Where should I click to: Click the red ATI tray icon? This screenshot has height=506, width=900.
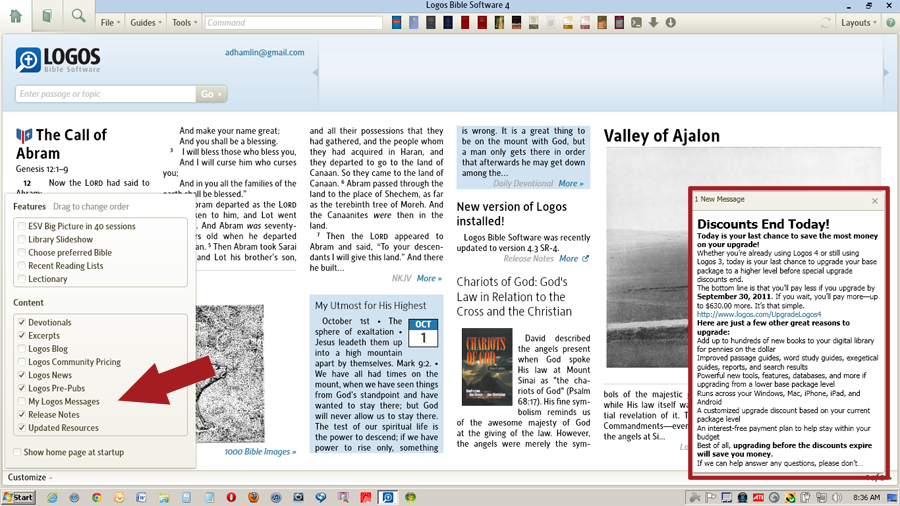(x=758, y=497)
